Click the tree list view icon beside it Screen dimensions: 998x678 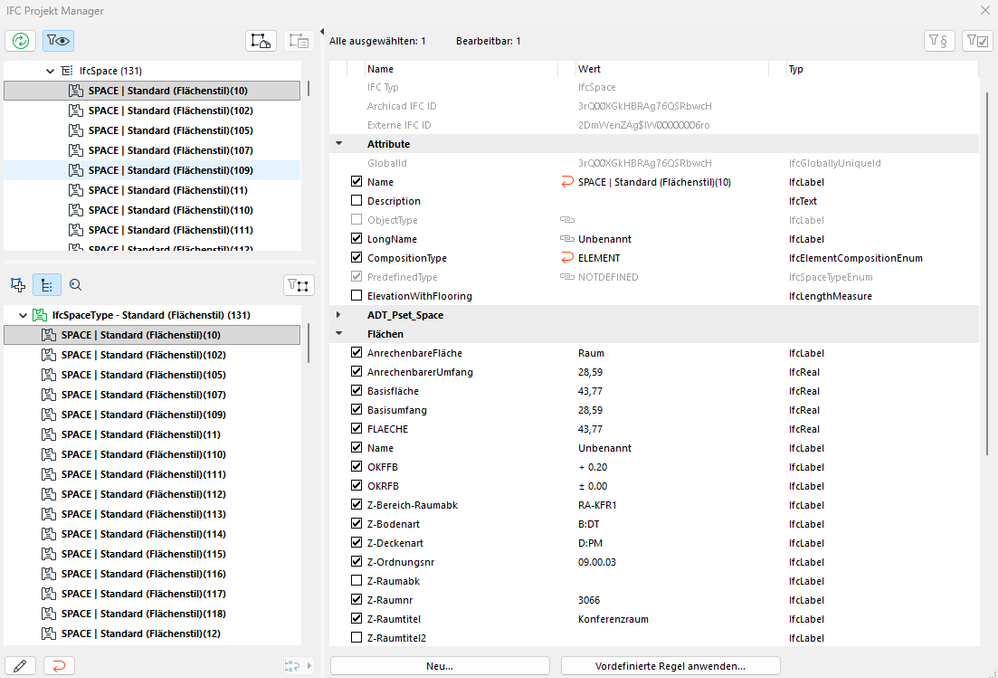pyautogui.click(x=299, y=41)
